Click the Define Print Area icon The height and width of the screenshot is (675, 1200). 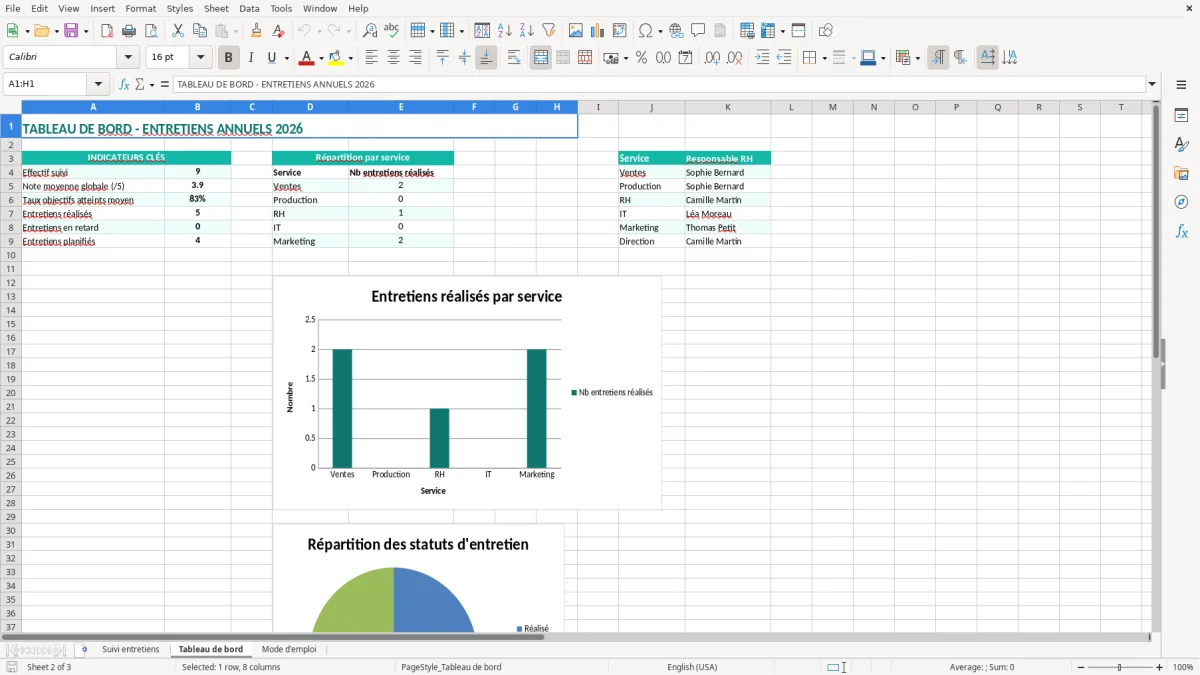click(x=747, y=31)
